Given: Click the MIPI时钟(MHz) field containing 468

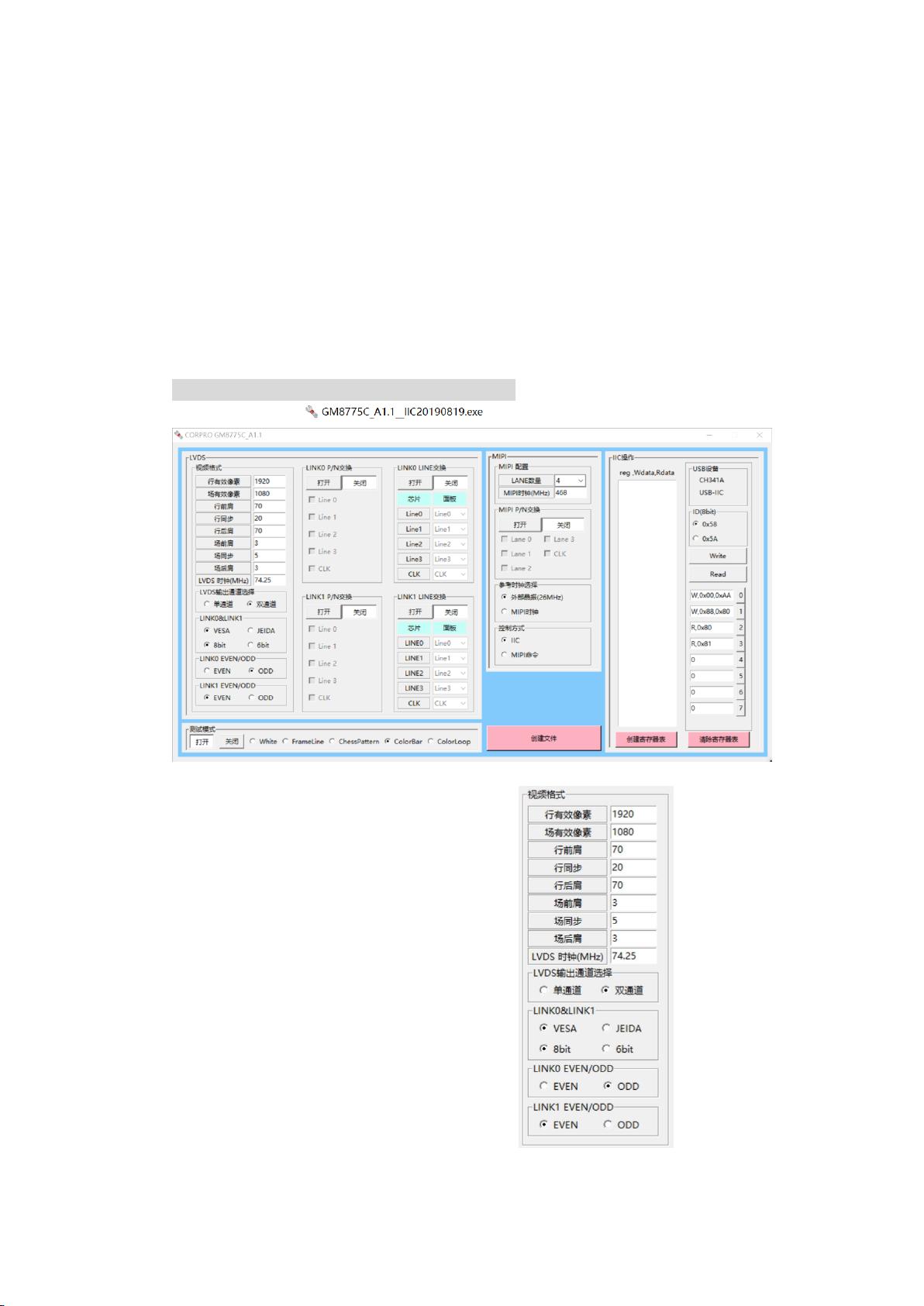Looking at the screenshot, I should pos(570,493).
